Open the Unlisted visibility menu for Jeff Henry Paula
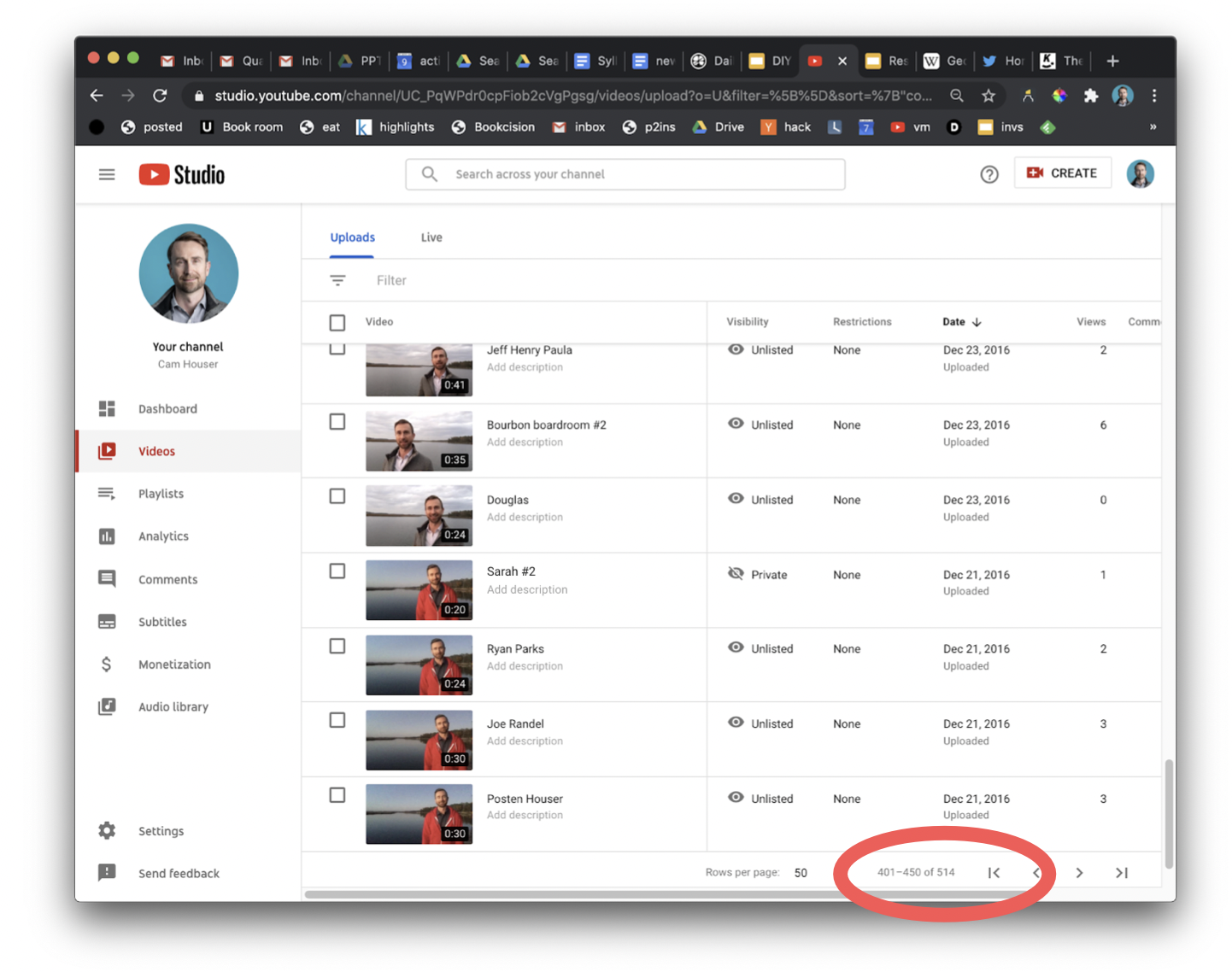 760,350
